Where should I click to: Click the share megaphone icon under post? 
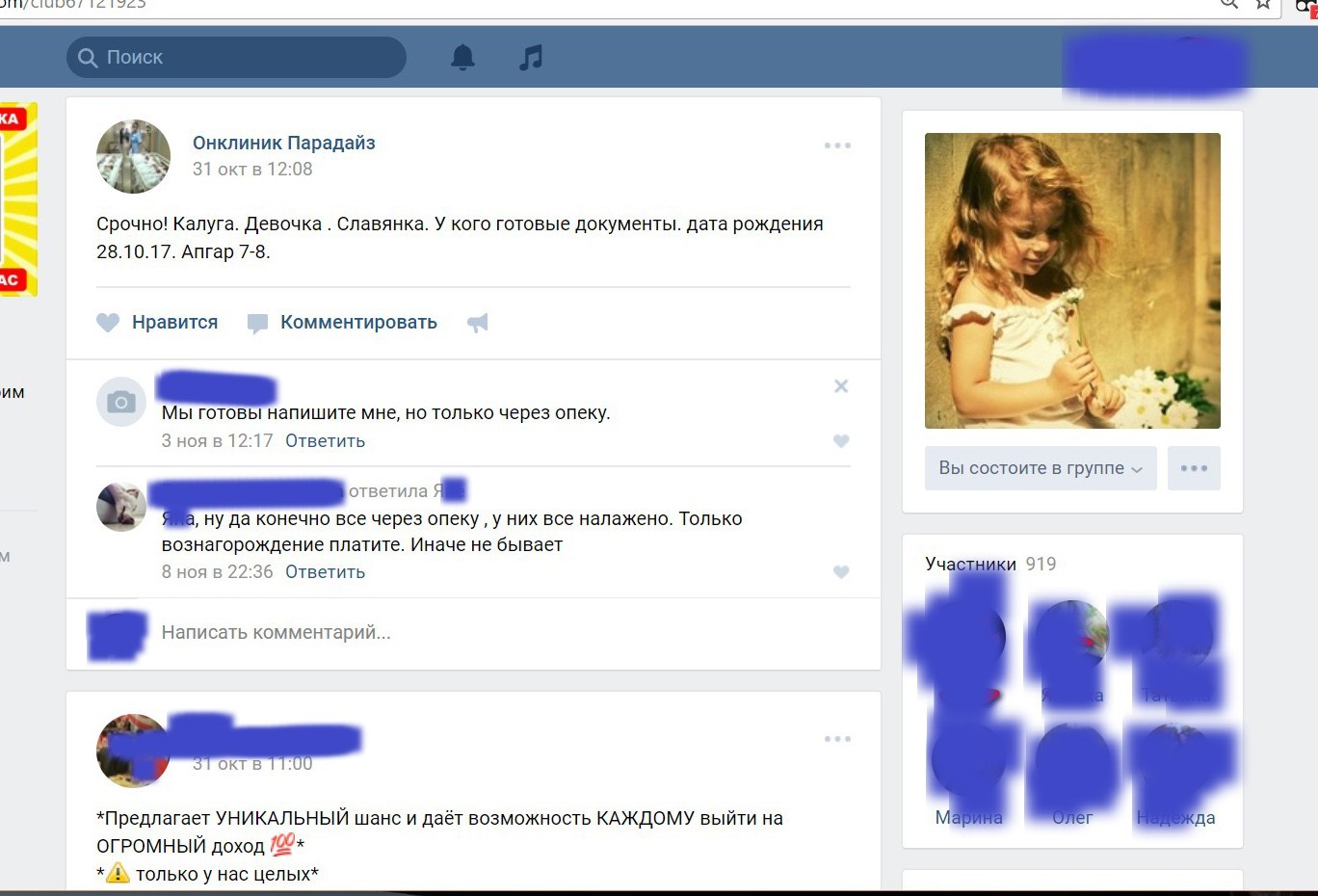pos(478,323)
